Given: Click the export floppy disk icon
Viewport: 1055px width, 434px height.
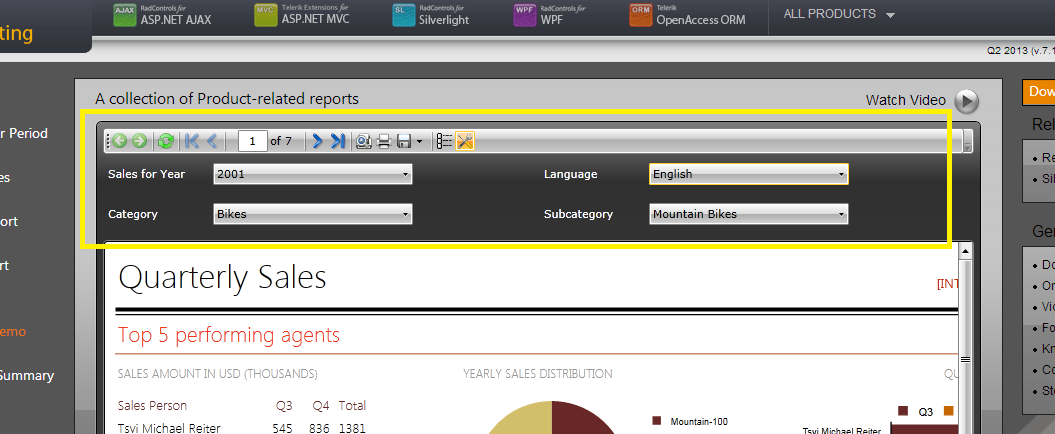Looking at the screenshot, I should 404,141.
